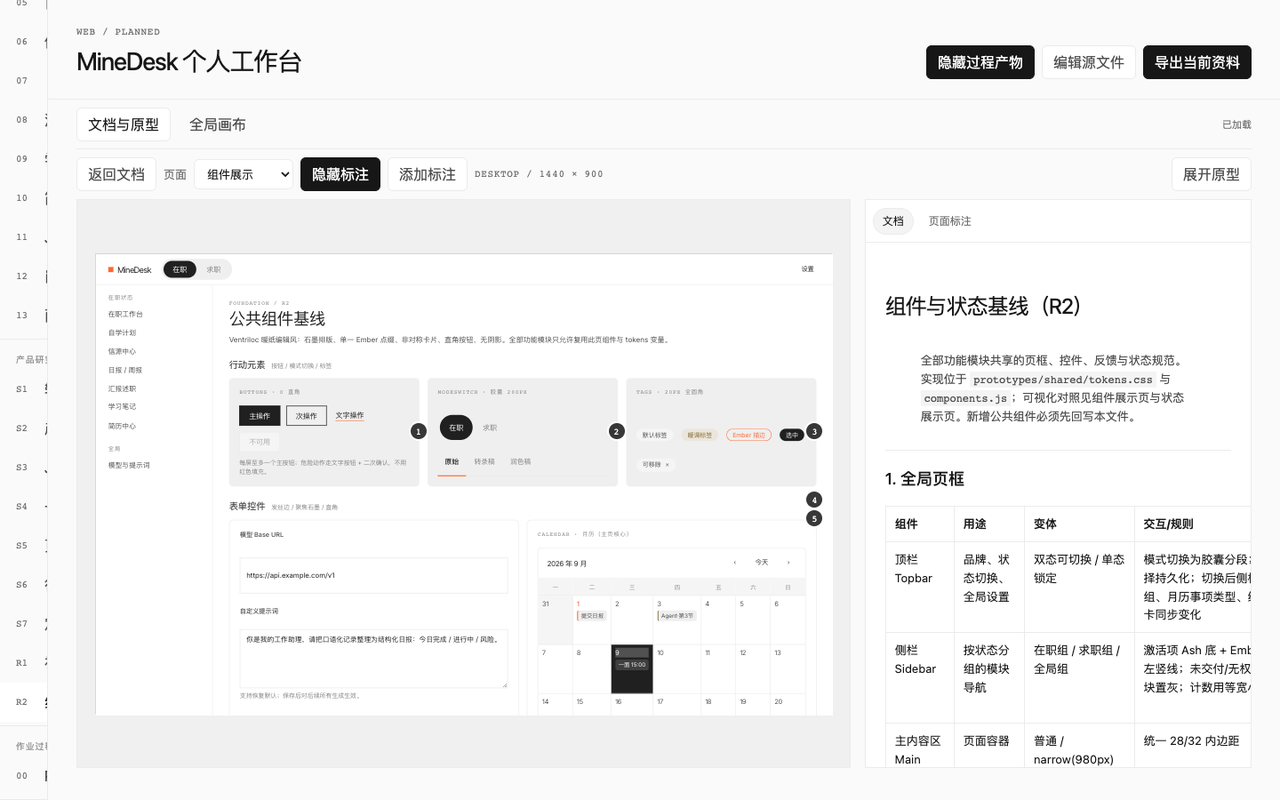Select the 提交日报 calendar event

point(591,616)
